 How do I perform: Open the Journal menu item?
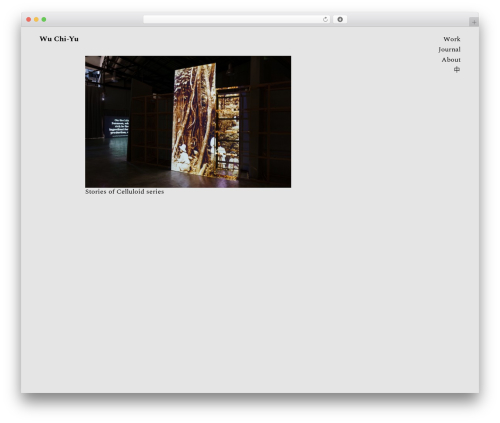[449, 49]
